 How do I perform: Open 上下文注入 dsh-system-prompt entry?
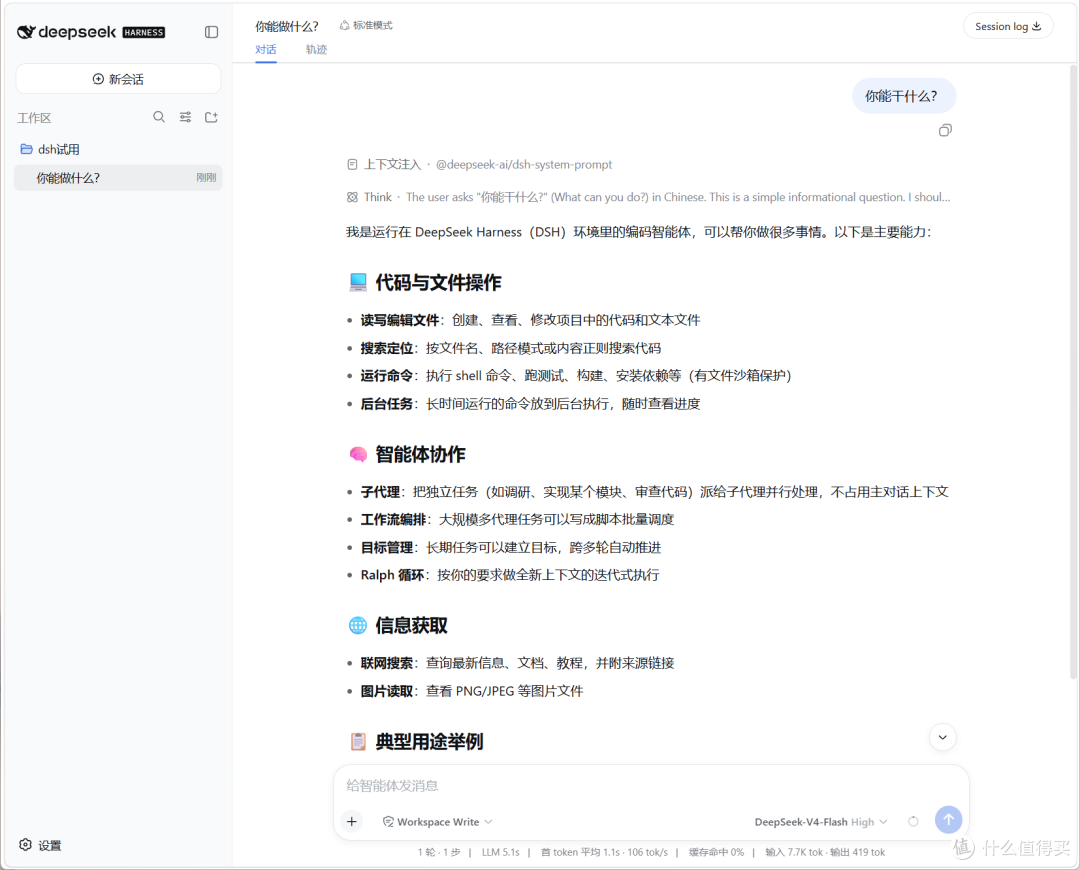(479, 165)
